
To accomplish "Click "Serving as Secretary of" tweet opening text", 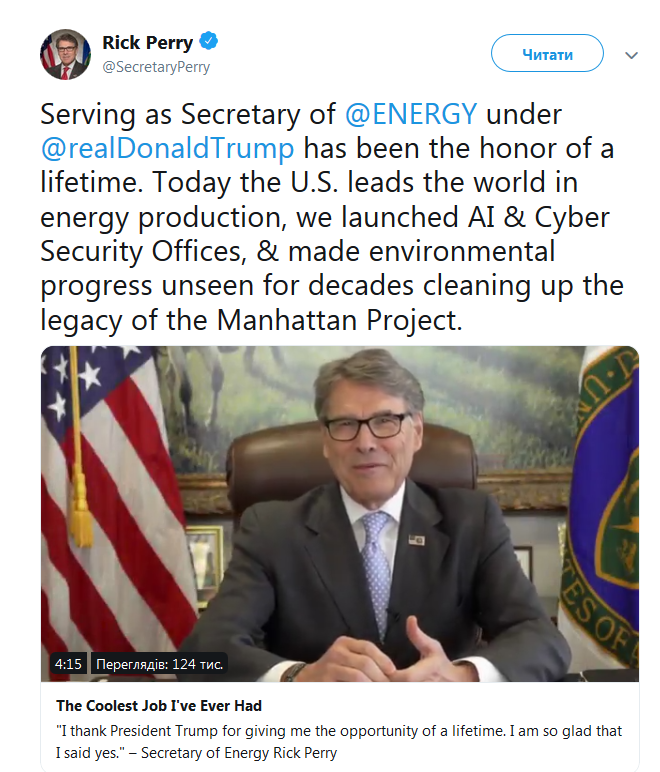I will coord(188,115).
